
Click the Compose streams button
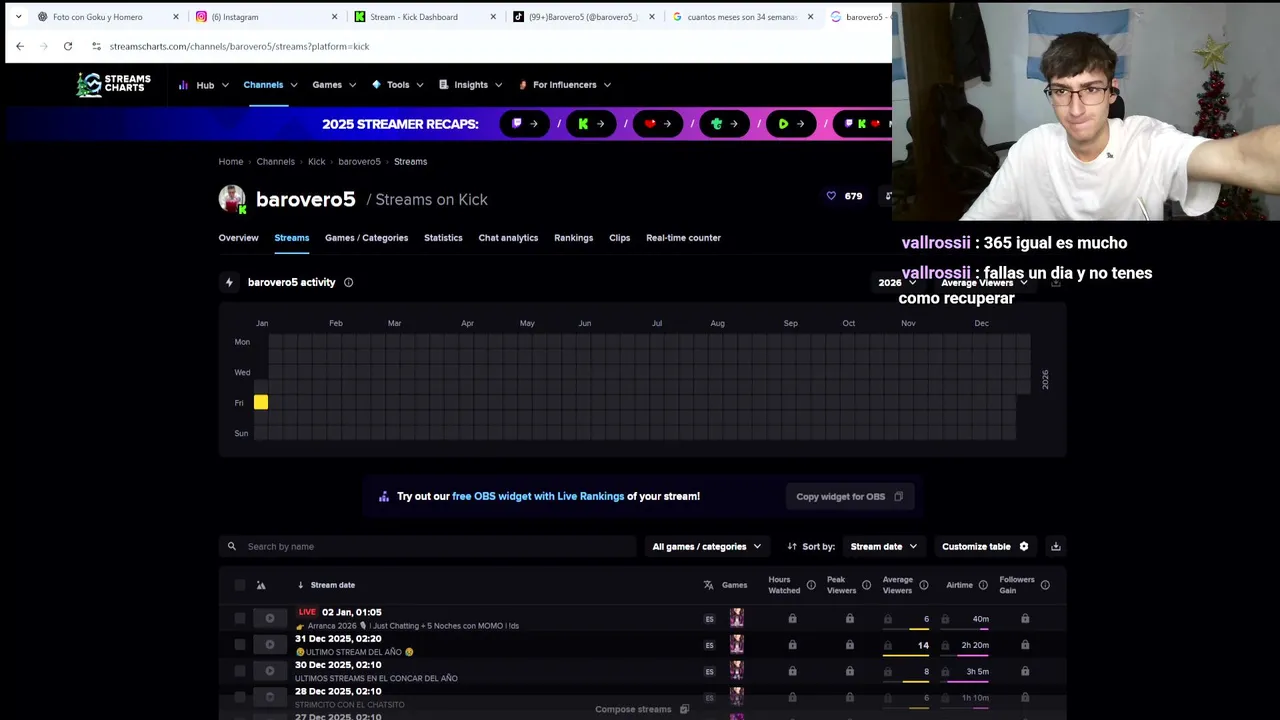pos(642,709)
